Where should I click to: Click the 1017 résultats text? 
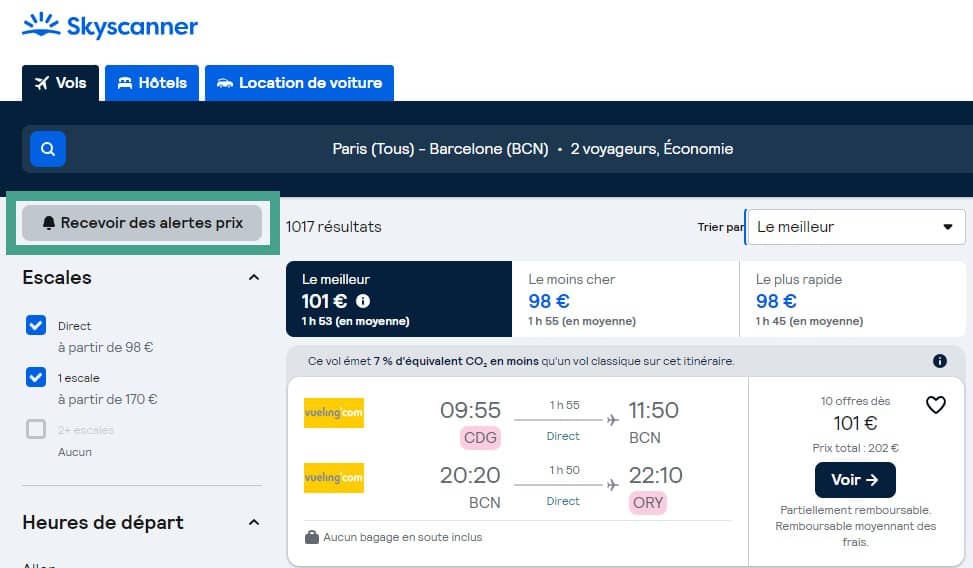coord(333,227)
